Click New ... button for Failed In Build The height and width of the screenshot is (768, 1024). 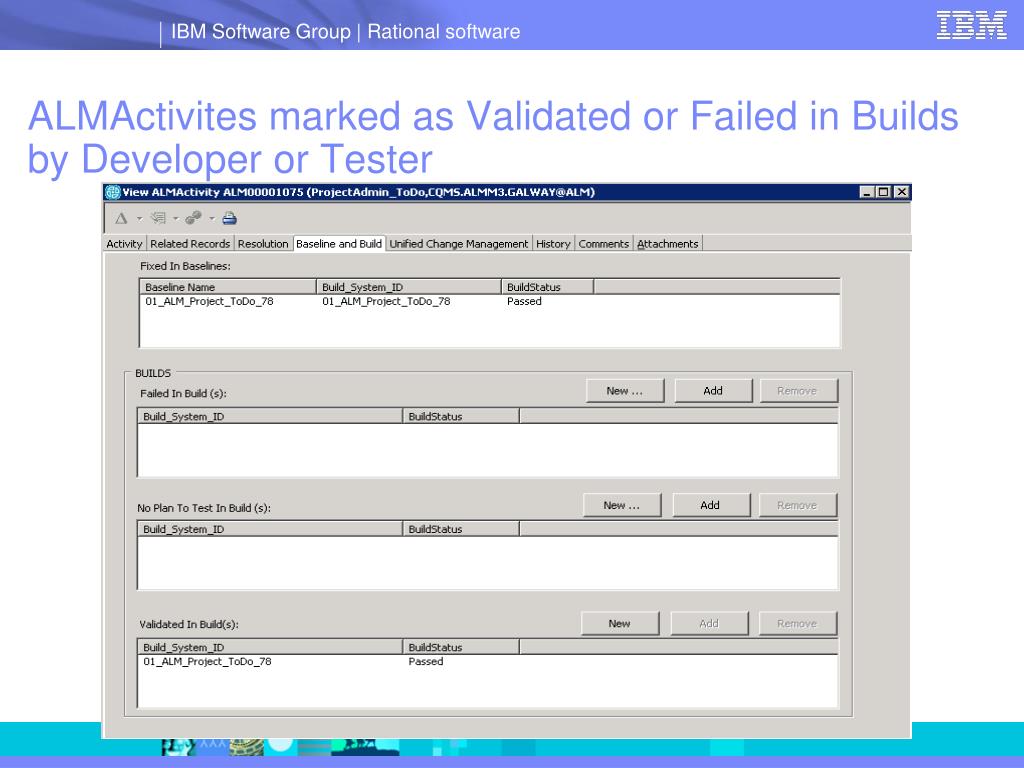pos(625,391)
